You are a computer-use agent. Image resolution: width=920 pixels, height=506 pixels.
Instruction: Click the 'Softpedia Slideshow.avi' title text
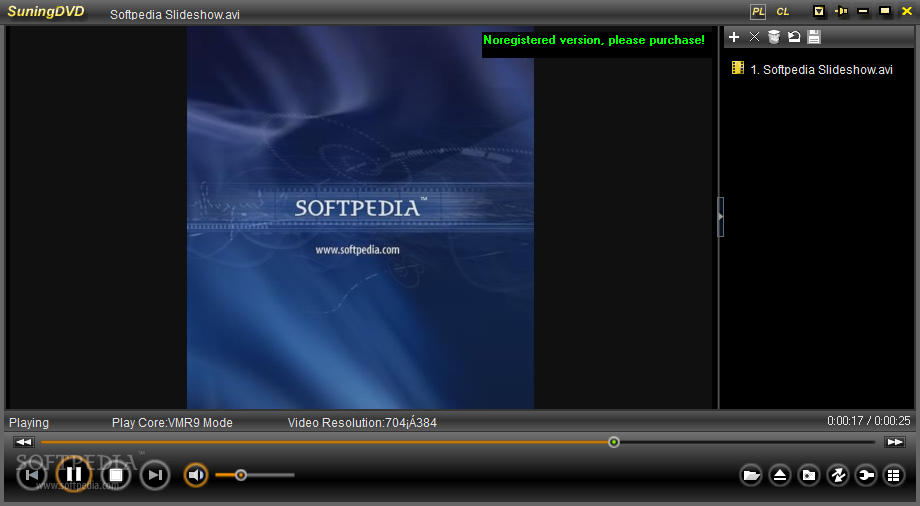pyautogui.click(x=175, y=15)
